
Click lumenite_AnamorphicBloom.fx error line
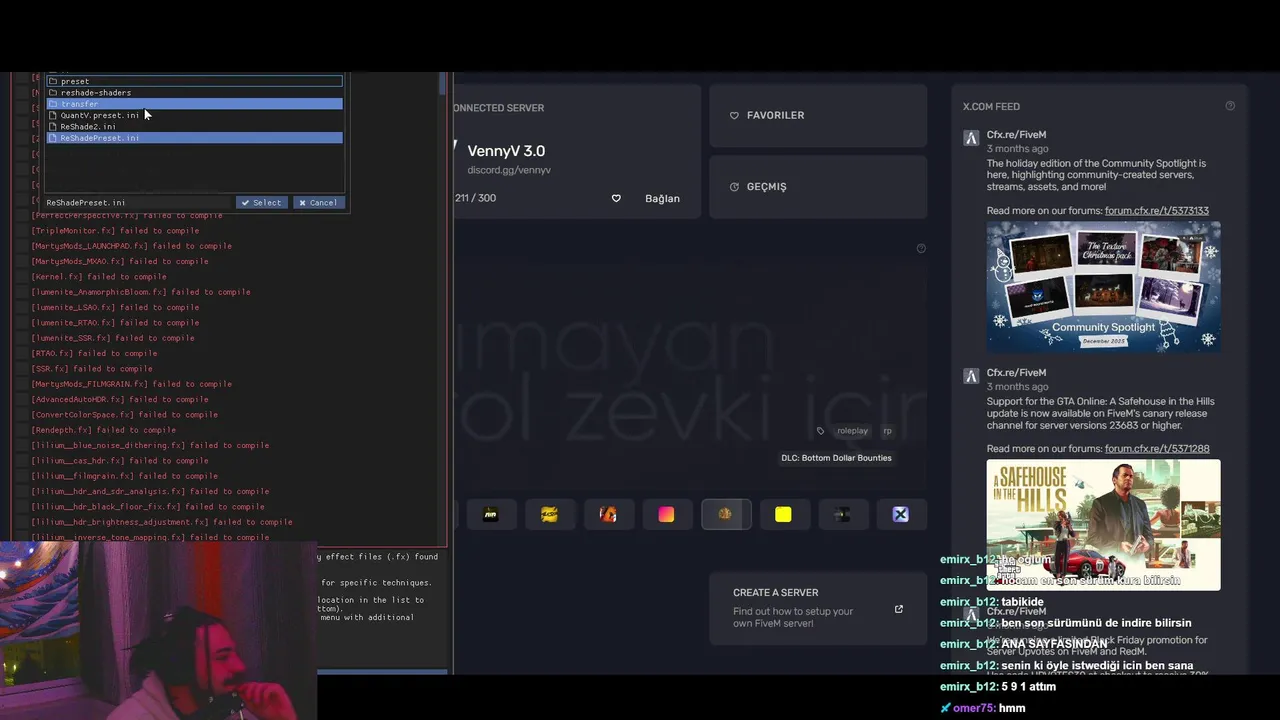[141, 292]
